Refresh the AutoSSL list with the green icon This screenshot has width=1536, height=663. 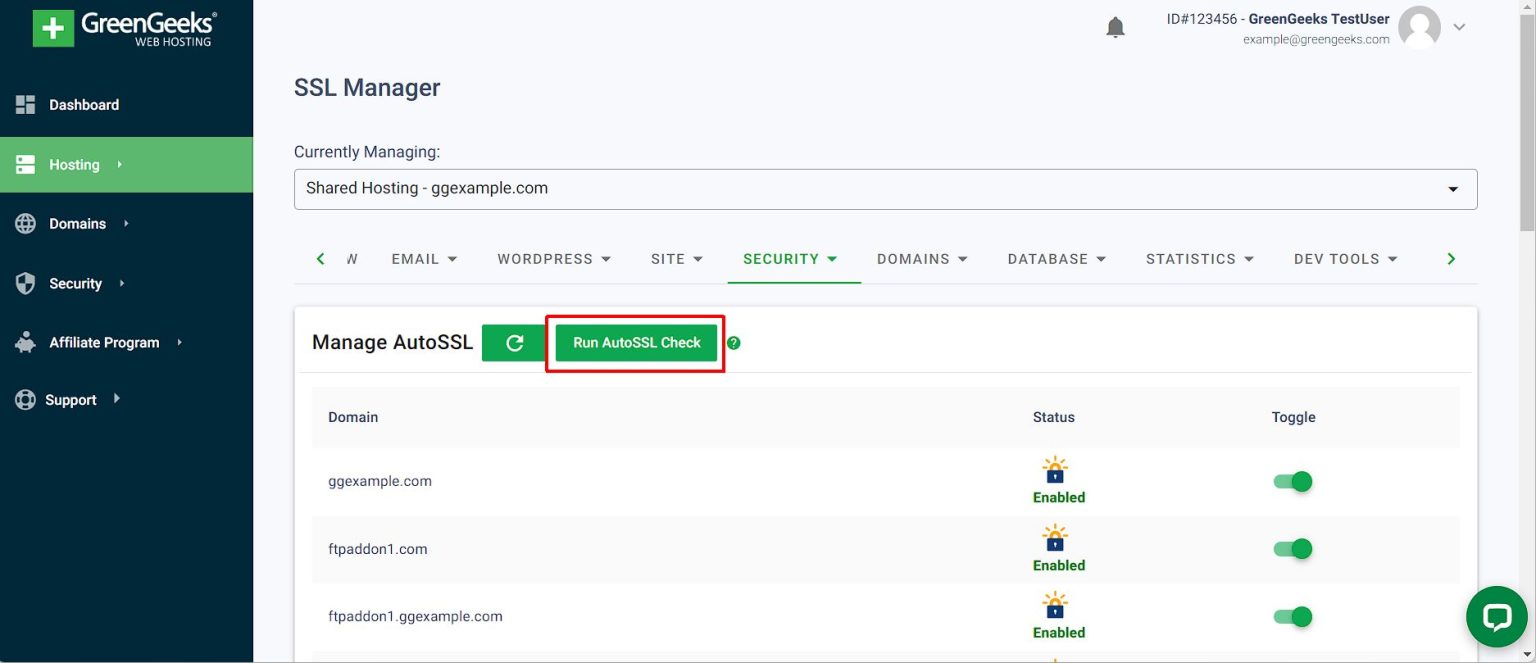(513, 342)
